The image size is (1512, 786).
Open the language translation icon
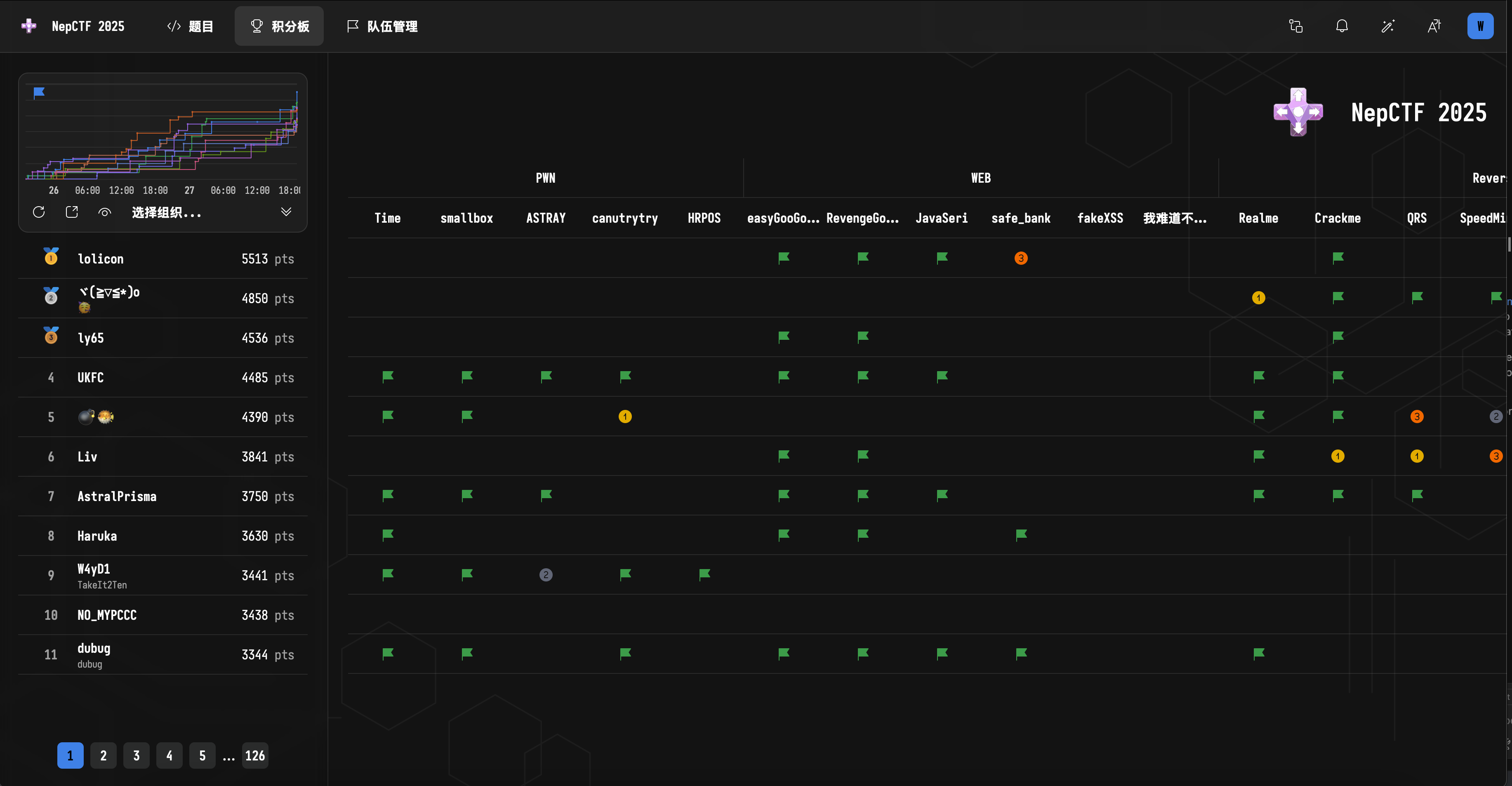click(x=1434, y=26)
